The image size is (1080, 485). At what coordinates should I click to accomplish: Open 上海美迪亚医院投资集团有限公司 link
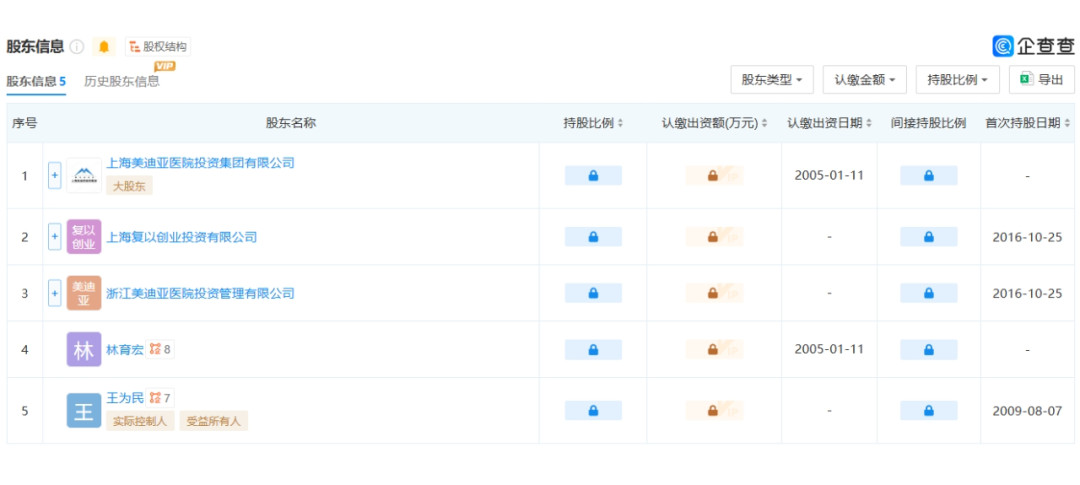(x=200, y=163)
